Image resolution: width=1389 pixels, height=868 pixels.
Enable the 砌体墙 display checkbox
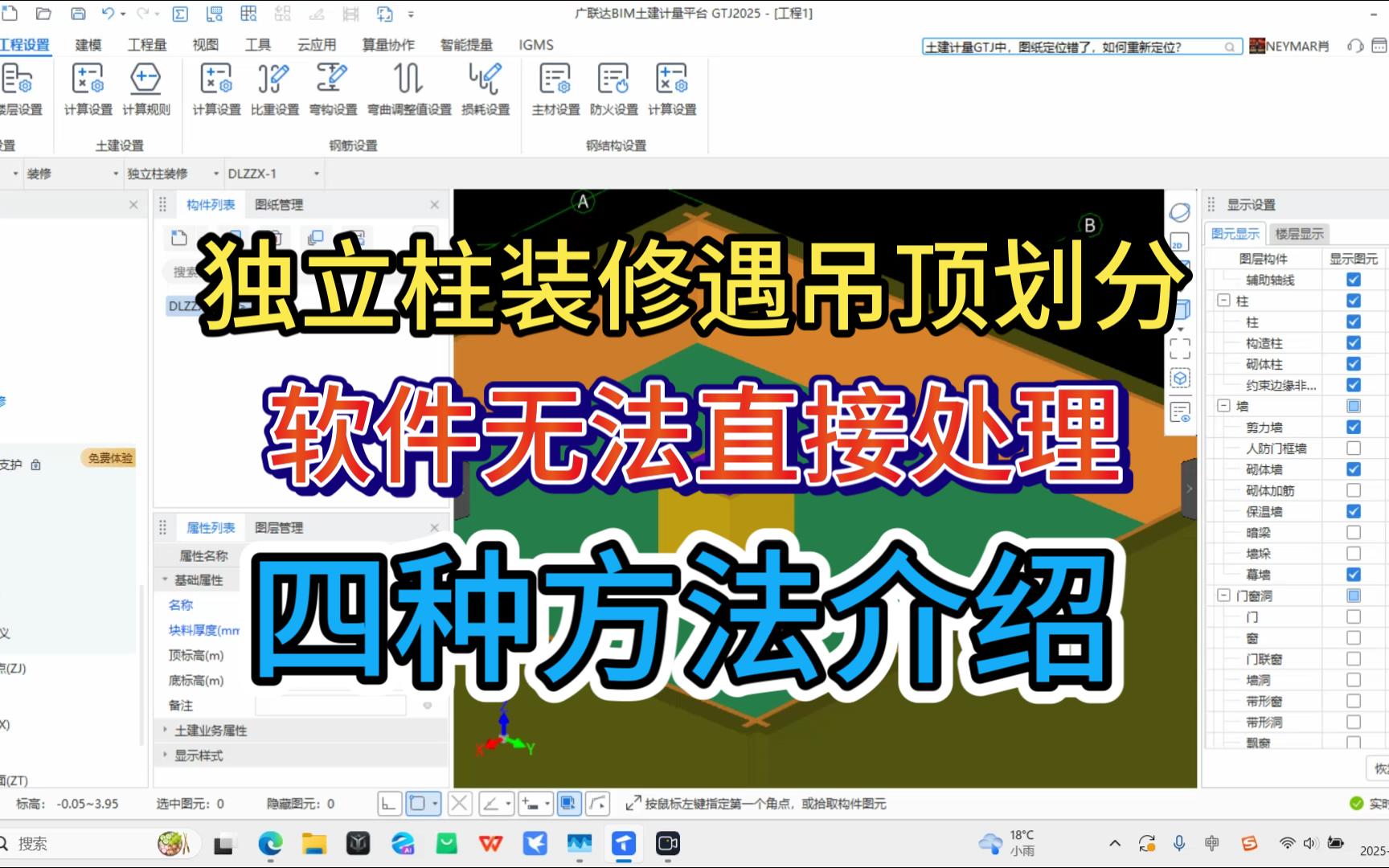click(x=1354, y=469)
